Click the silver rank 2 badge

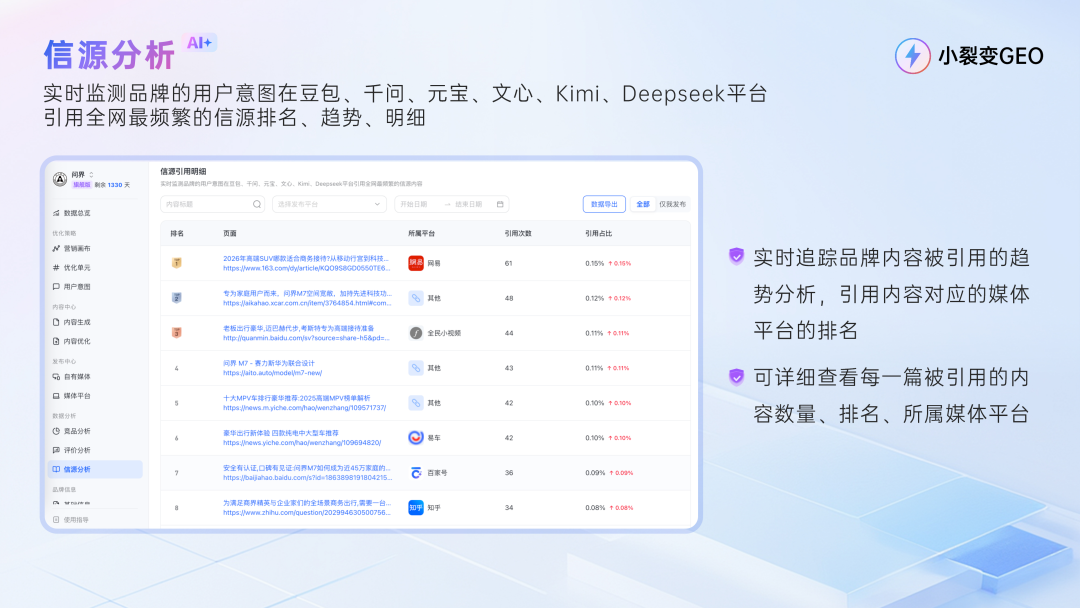click(177, 298)
